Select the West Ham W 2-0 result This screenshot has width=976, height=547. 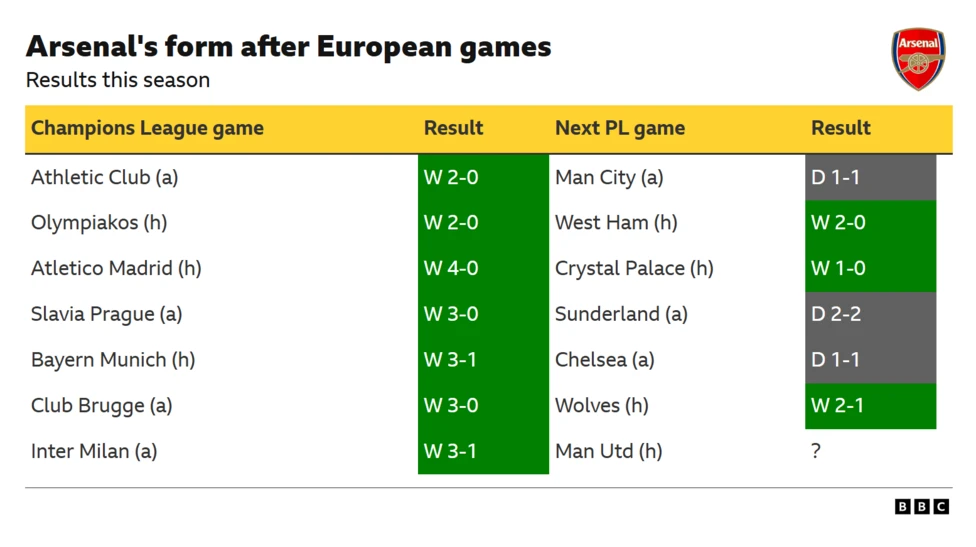point(870,222)
